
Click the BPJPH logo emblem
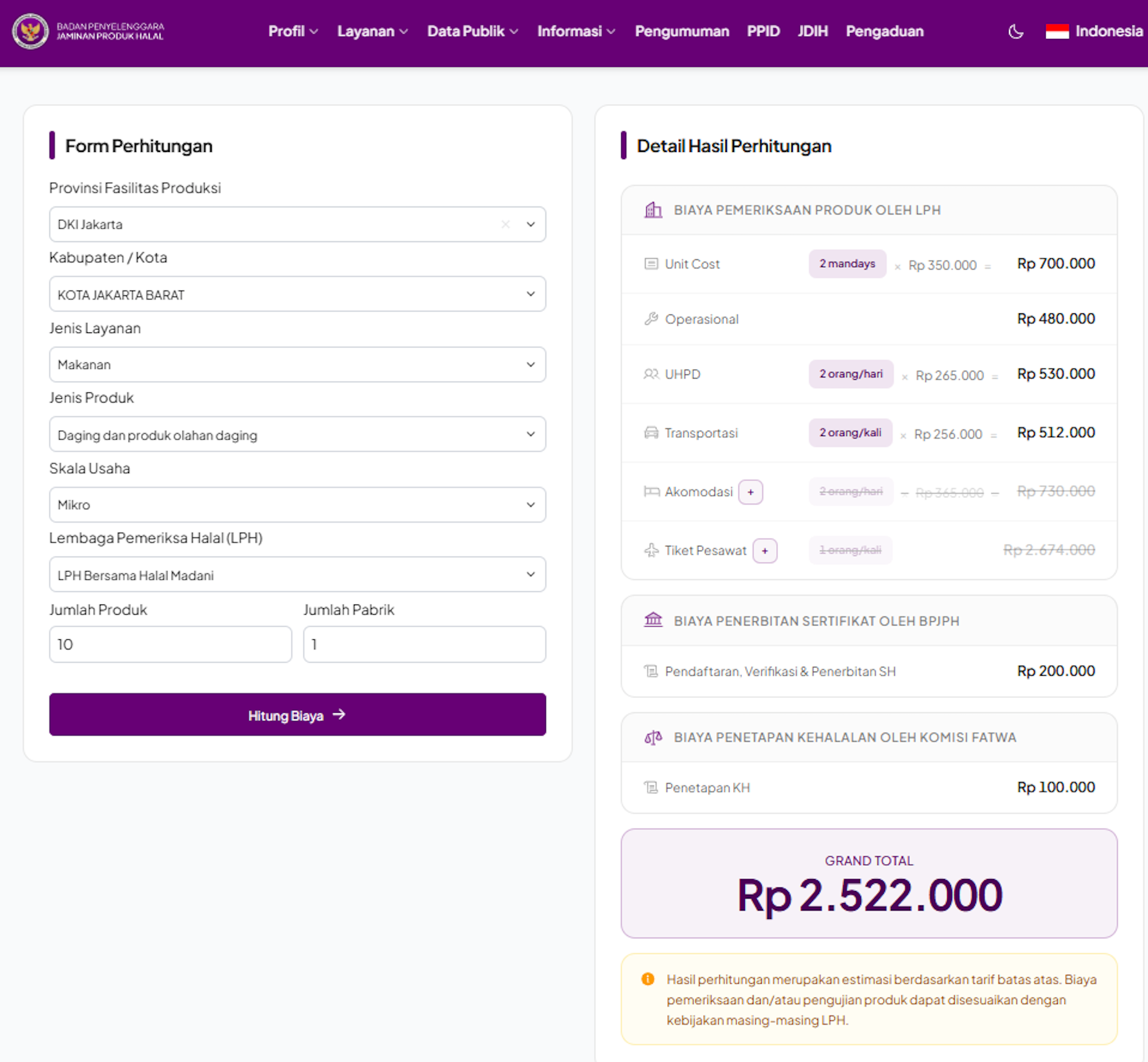(x=30, y=31)
